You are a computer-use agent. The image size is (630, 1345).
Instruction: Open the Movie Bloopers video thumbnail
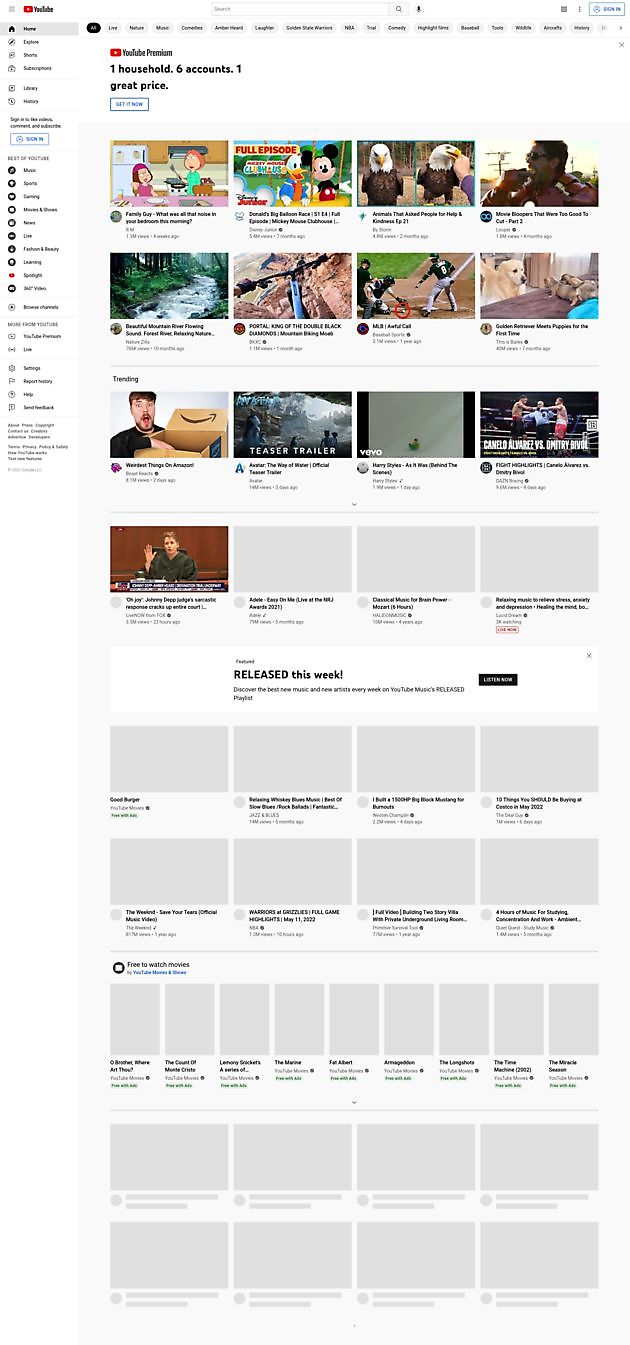[539, 173]
